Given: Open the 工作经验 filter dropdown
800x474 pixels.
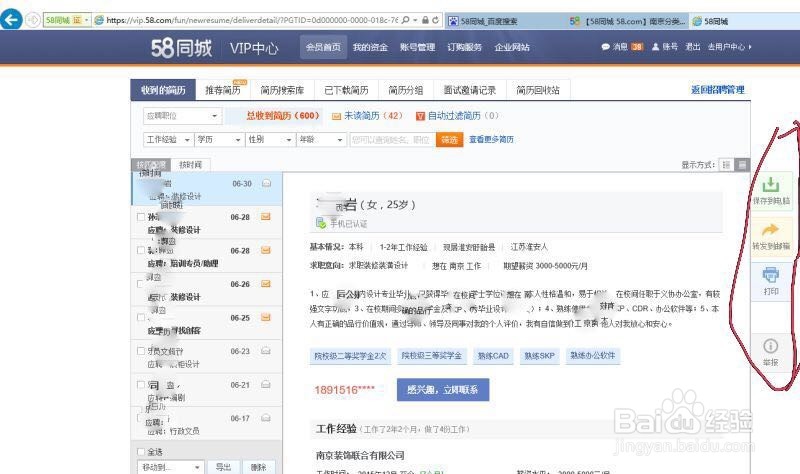Looking at the screenshot, I should 168,139.
